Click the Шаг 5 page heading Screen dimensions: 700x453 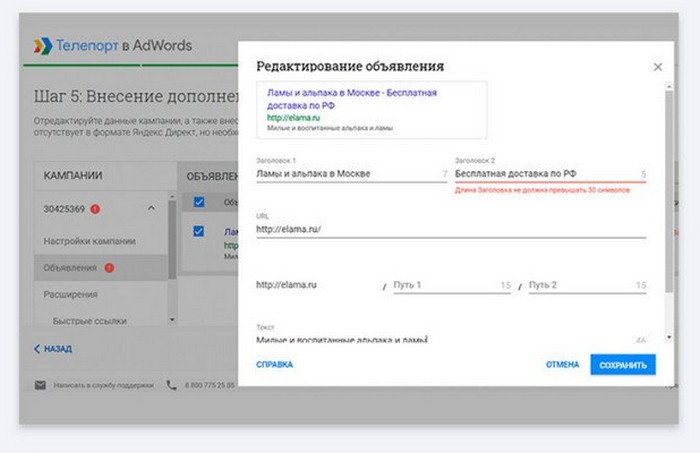136,96
